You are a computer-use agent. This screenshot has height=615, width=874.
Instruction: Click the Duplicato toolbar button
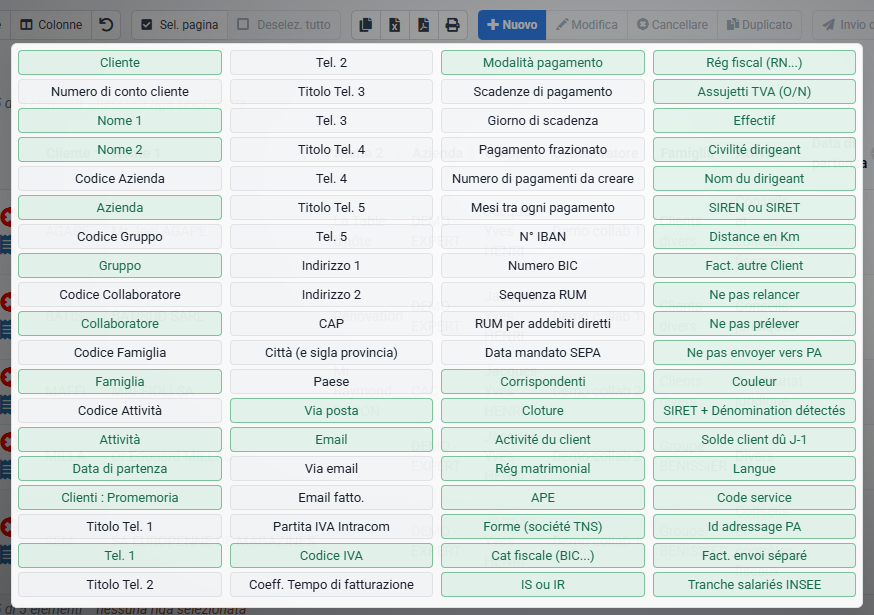[759, 25]
